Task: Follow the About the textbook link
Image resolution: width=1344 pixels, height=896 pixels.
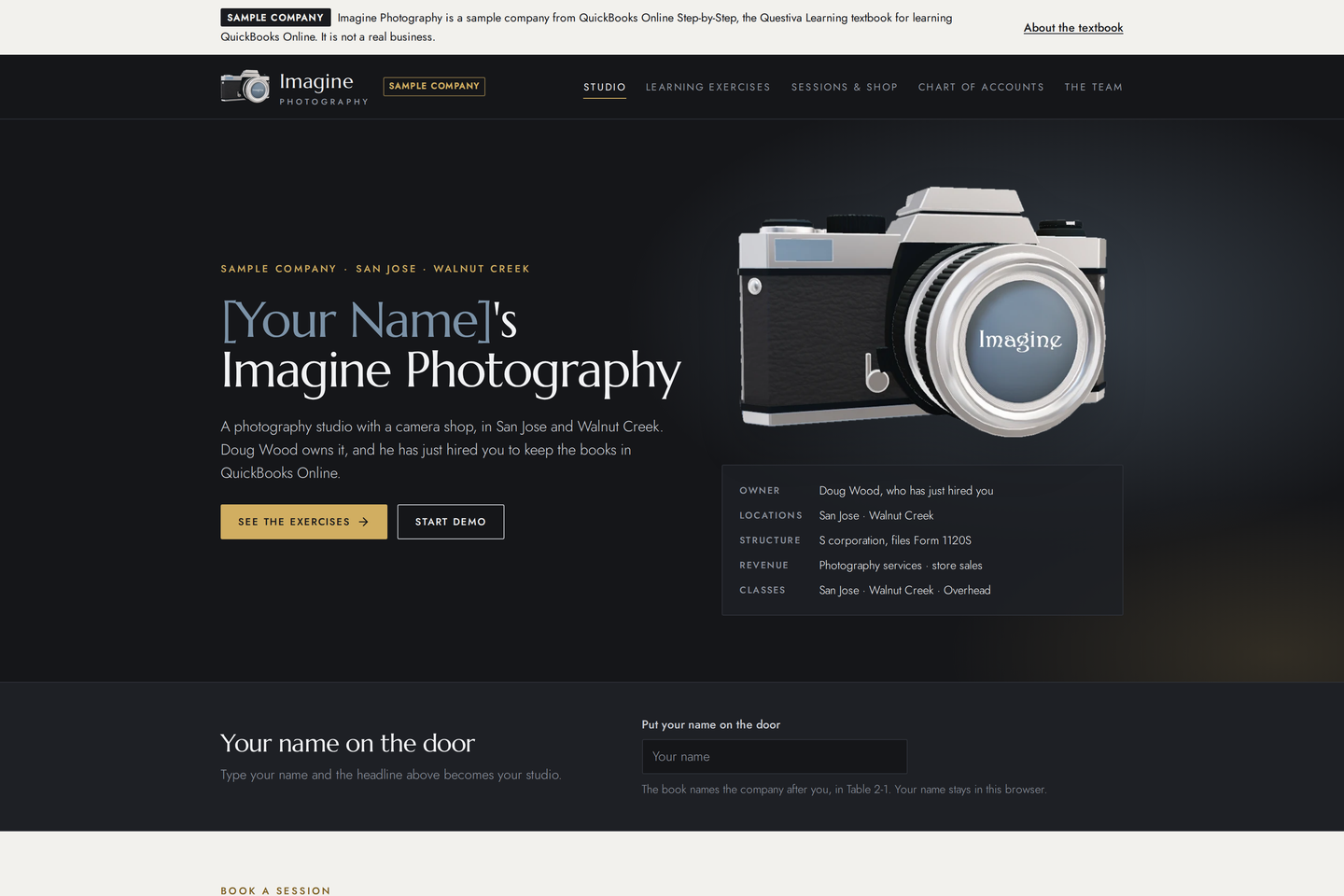Action: tap(1073, 28)
